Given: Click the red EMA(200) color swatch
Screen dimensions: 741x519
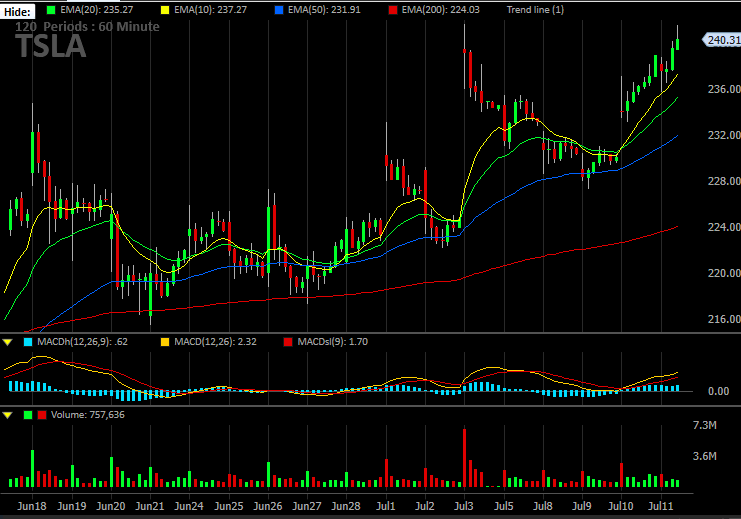Looking at the screenshot, I should pos(393,10).
